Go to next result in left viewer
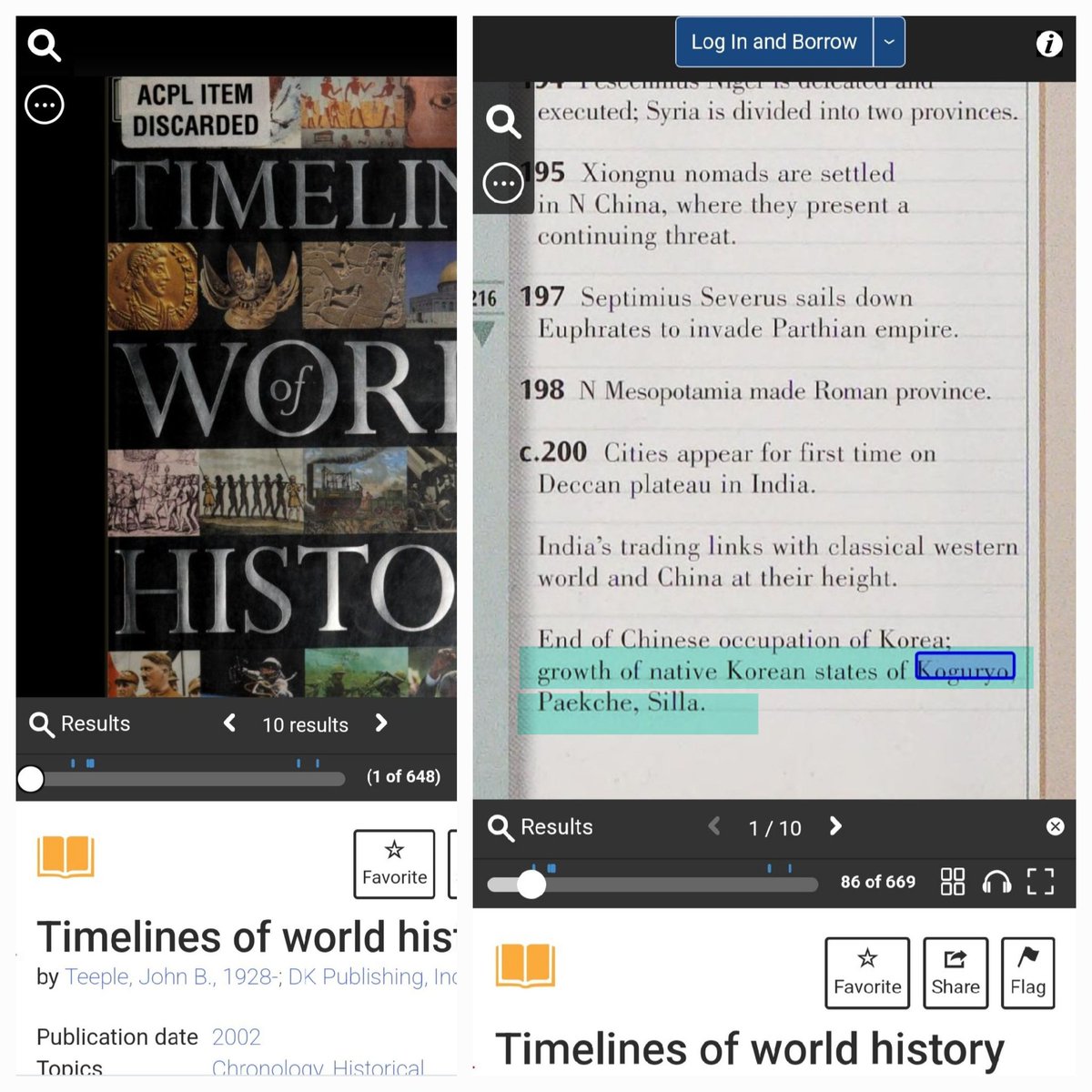Screen dimensions: 1092x1092 (x=381, y=723)
